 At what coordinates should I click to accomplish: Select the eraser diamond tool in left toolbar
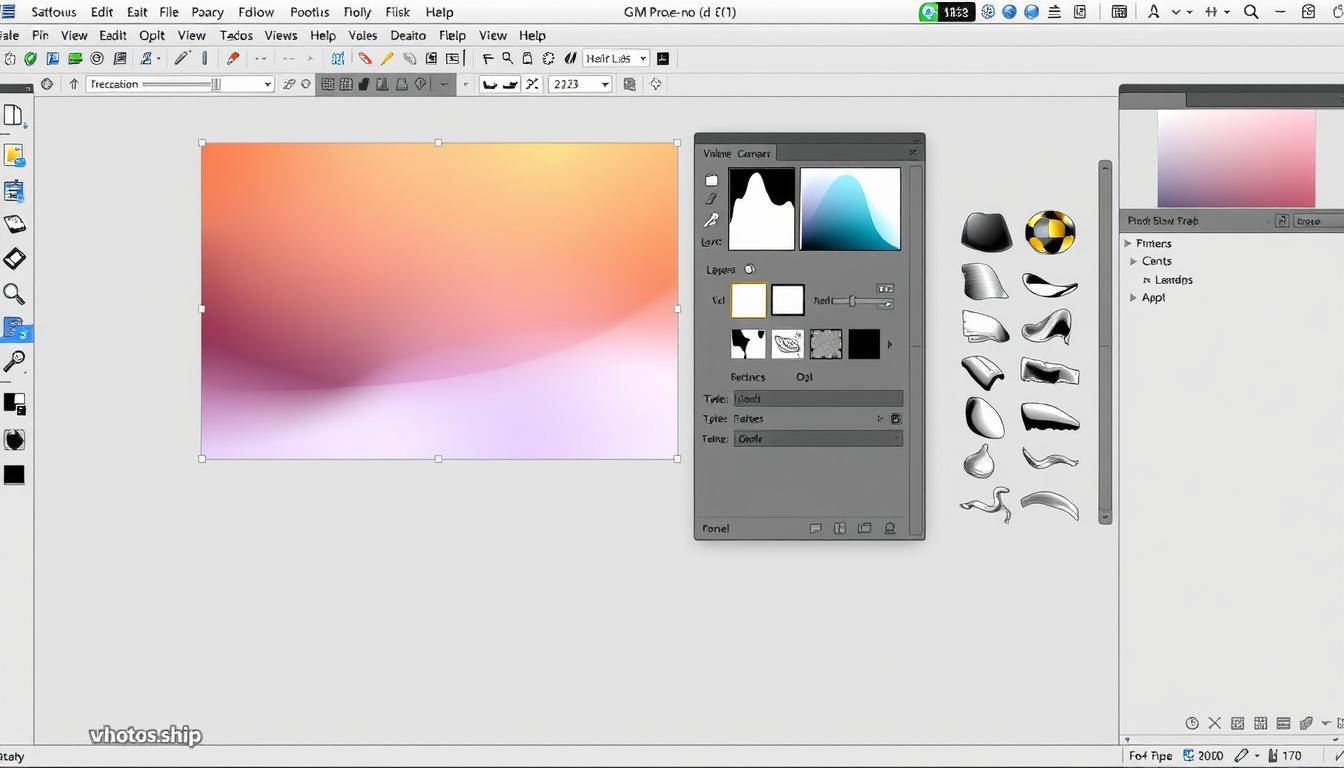(14, 259)
